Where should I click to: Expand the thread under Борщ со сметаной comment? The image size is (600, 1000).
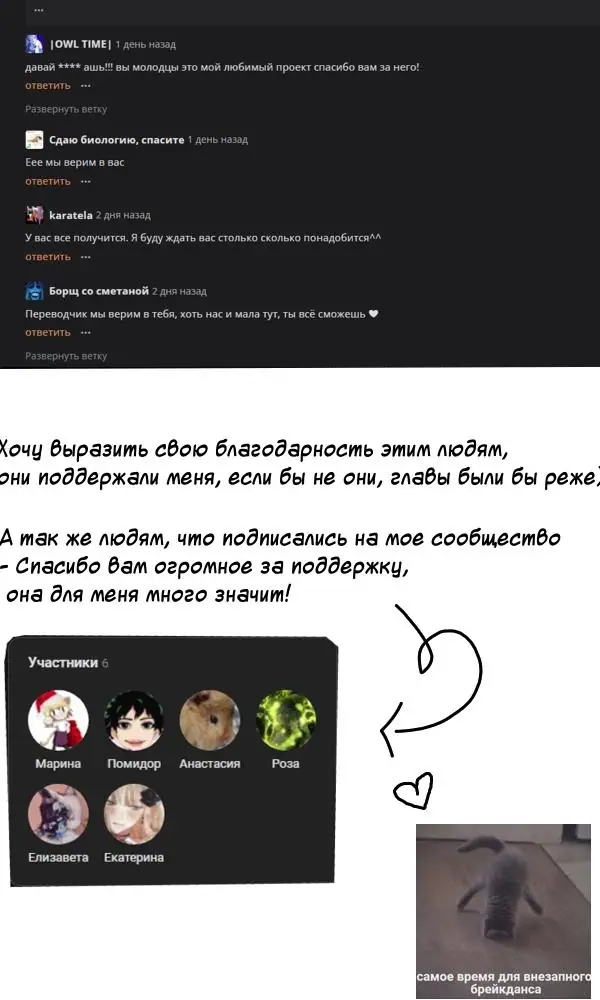point(66,356)
